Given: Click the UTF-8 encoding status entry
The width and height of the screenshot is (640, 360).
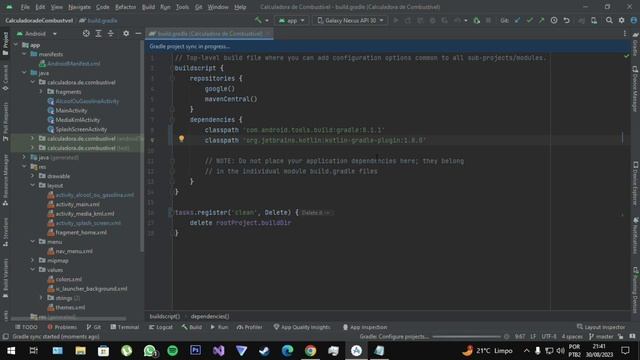Looking at the screenshot, I should tap(549, 337).
